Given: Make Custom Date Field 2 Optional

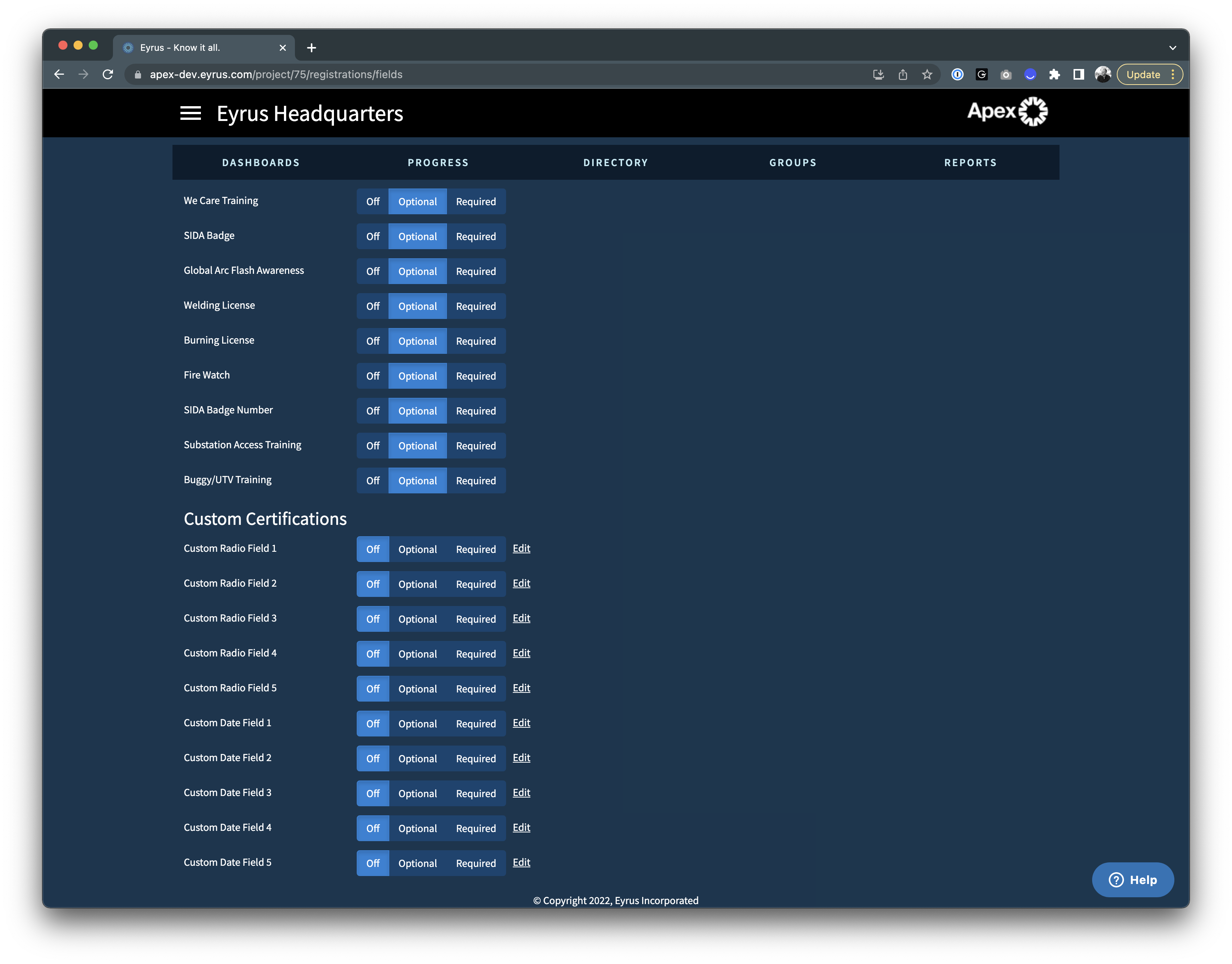Looking at the screenshot, I should click(x=417, y=758).
